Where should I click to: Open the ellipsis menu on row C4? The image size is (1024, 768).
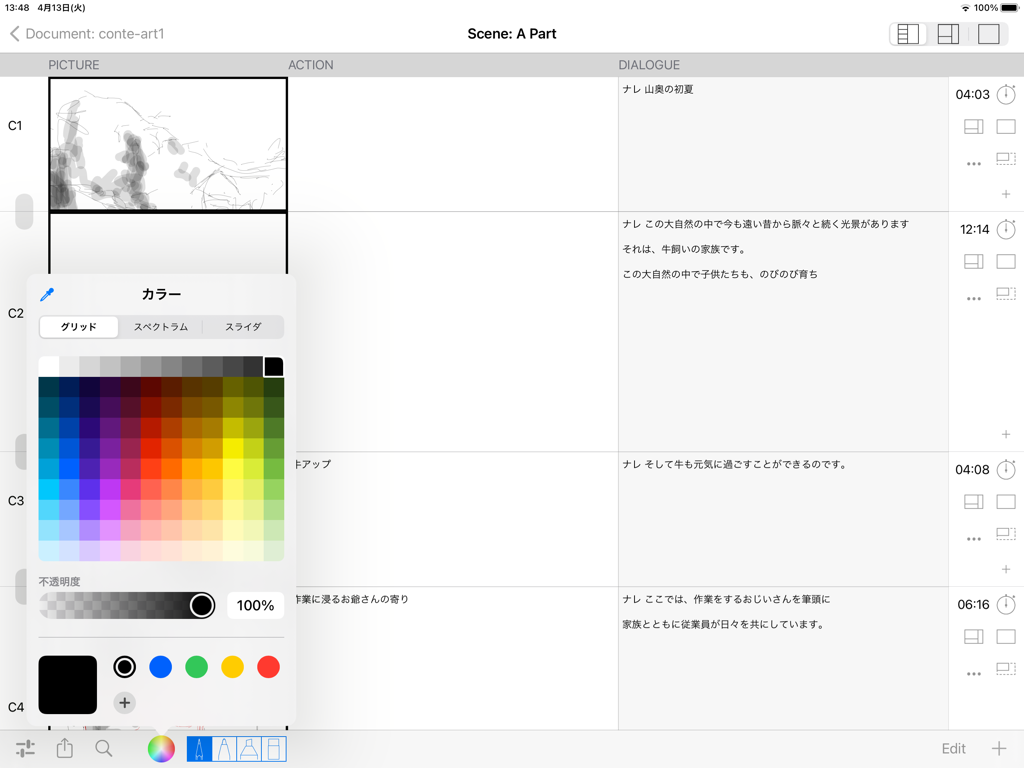pyautogui.click(x=973, y=673)
